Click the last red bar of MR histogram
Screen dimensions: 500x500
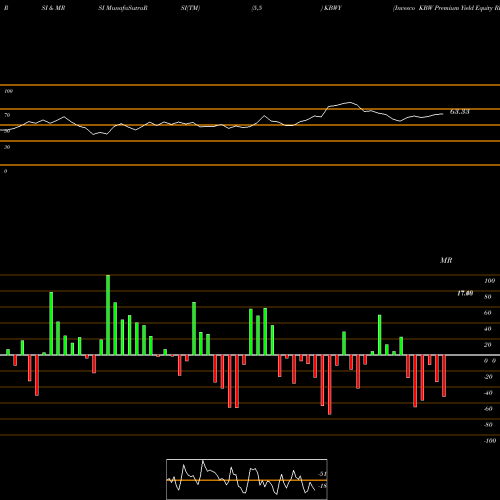pos(444,376)
